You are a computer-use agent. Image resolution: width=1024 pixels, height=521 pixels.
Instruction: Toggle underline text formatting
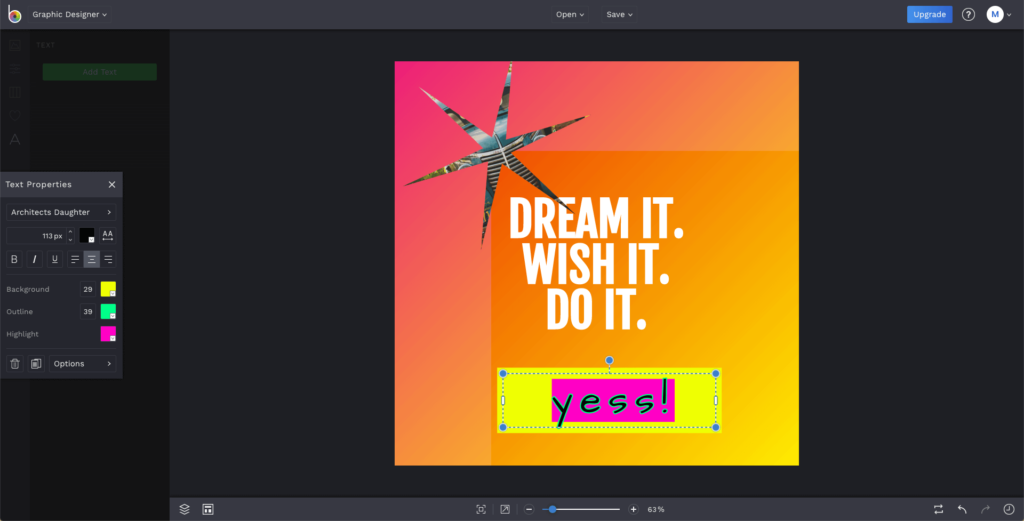55,259
